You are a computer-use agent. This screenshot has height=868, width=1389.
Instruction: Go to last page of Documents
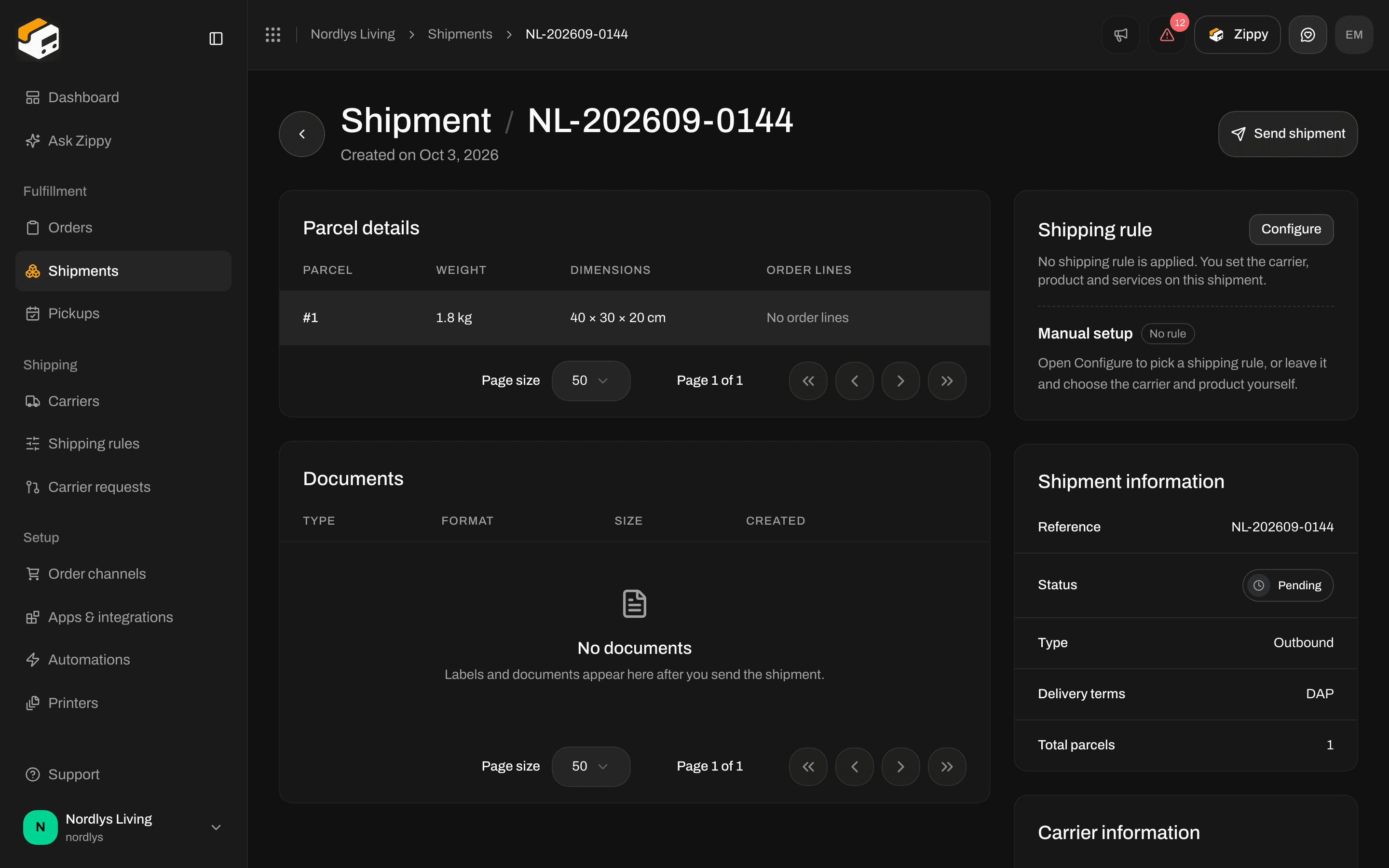[947, 766]
